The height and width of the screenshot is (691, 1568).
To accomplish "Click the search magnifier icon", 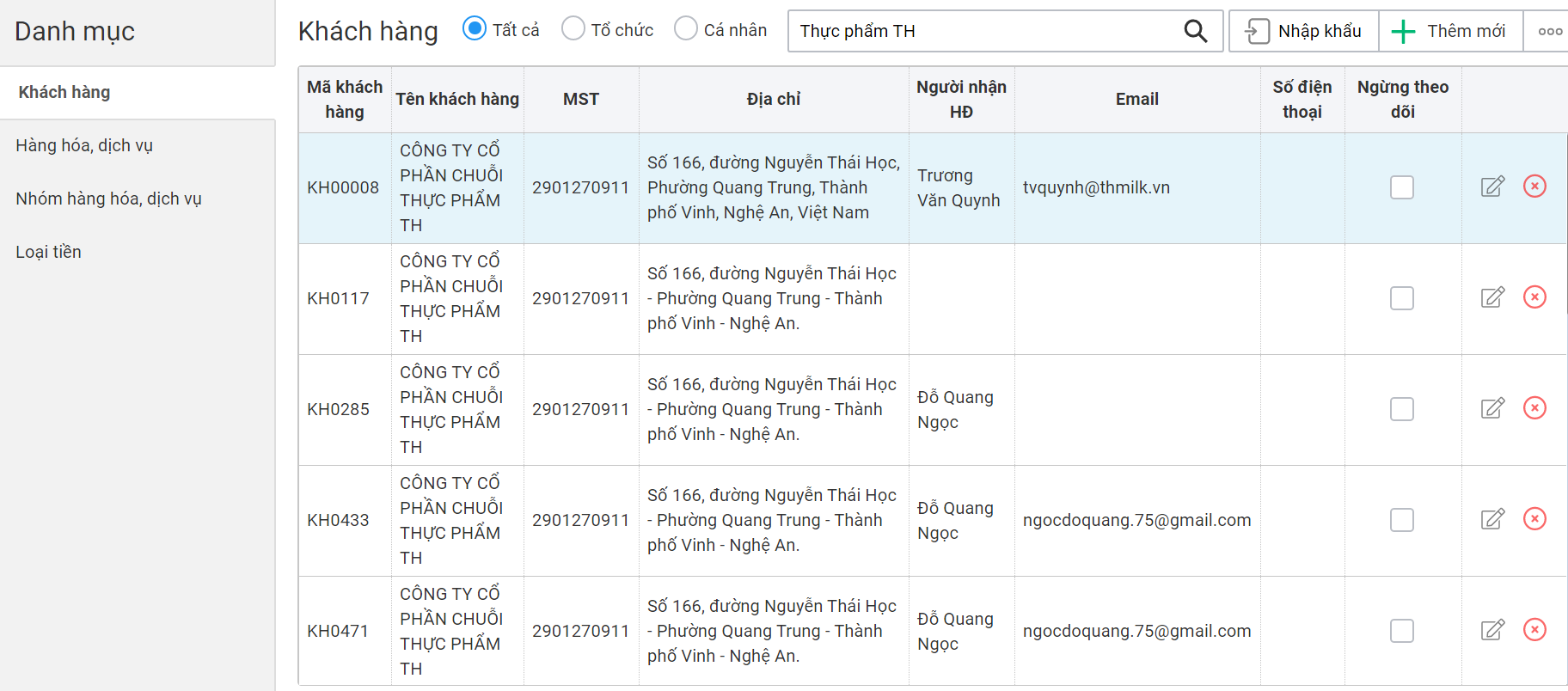I will click(1195, 31).
